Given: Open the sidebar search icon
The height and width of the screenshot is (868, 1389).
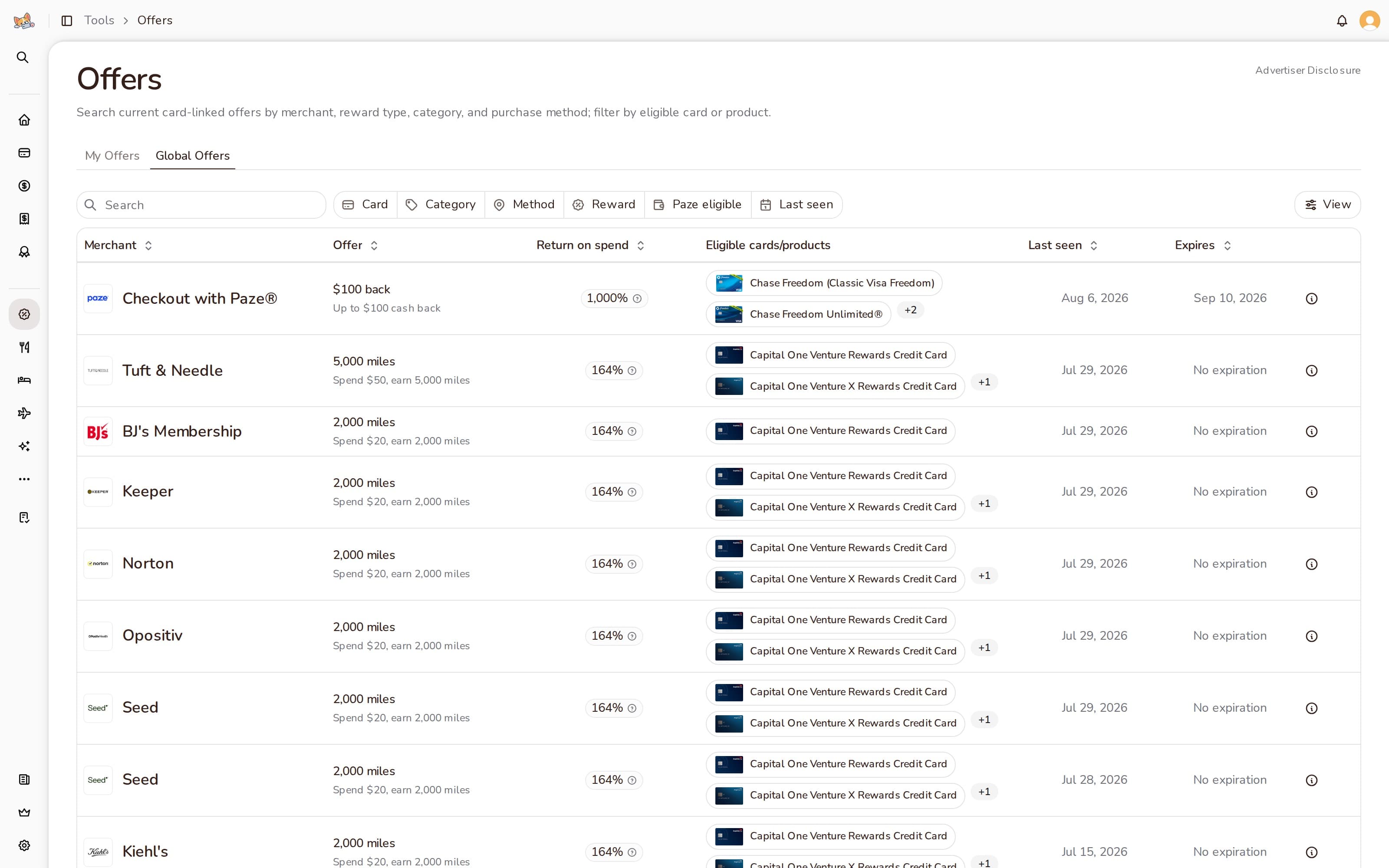Looking at the screenshot, I should point(23,57).
